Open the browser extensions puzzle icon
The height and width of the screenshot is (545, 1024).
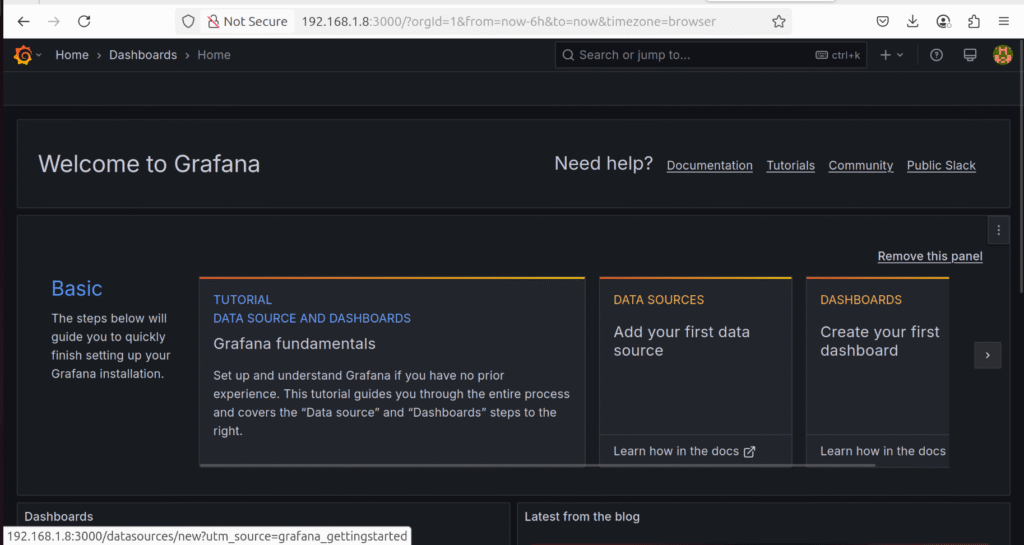(x=974, y=22)
